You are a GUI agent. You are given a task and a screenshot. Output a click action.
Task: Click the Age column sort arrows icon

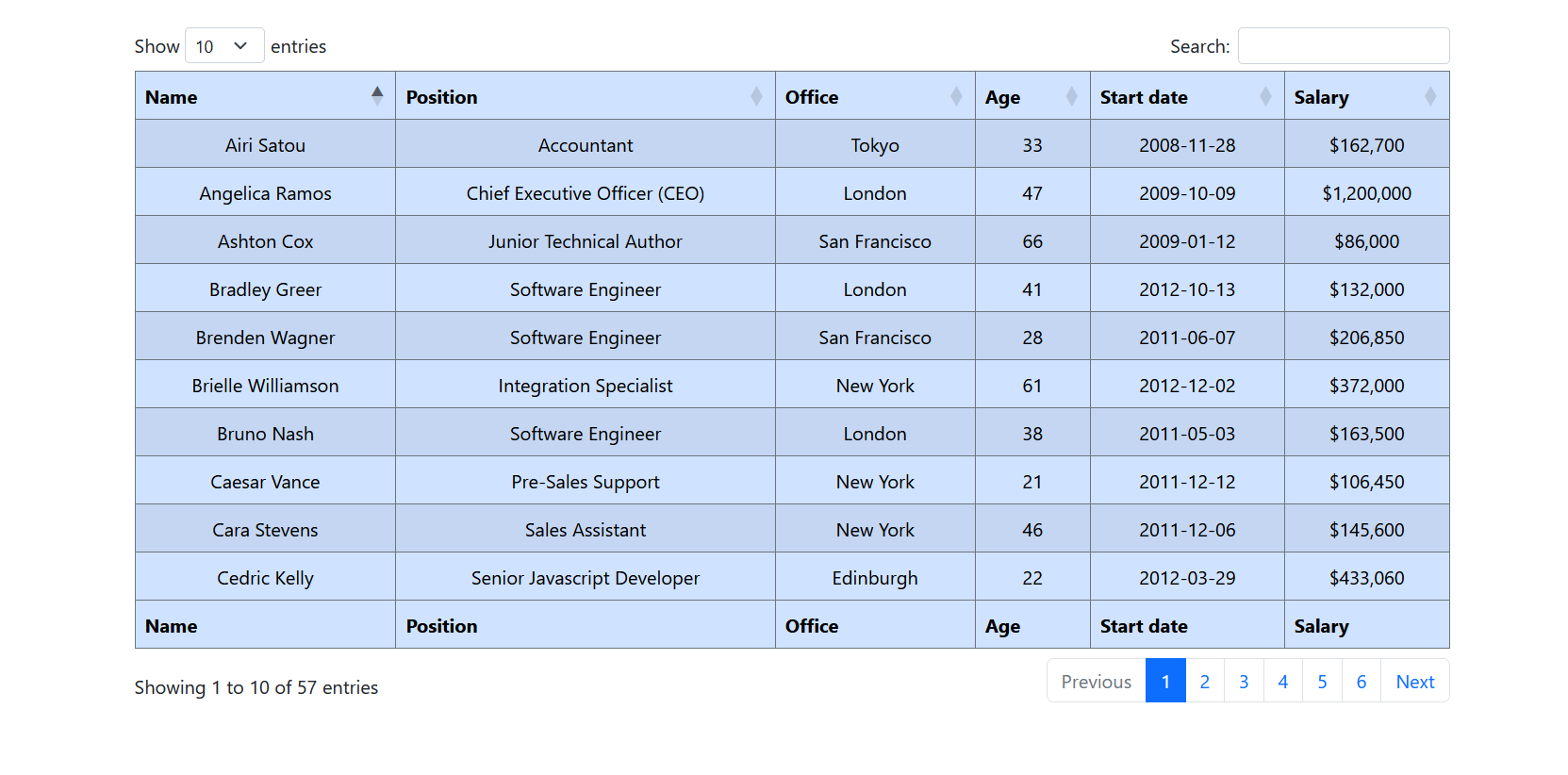[x=1071, y=96]
